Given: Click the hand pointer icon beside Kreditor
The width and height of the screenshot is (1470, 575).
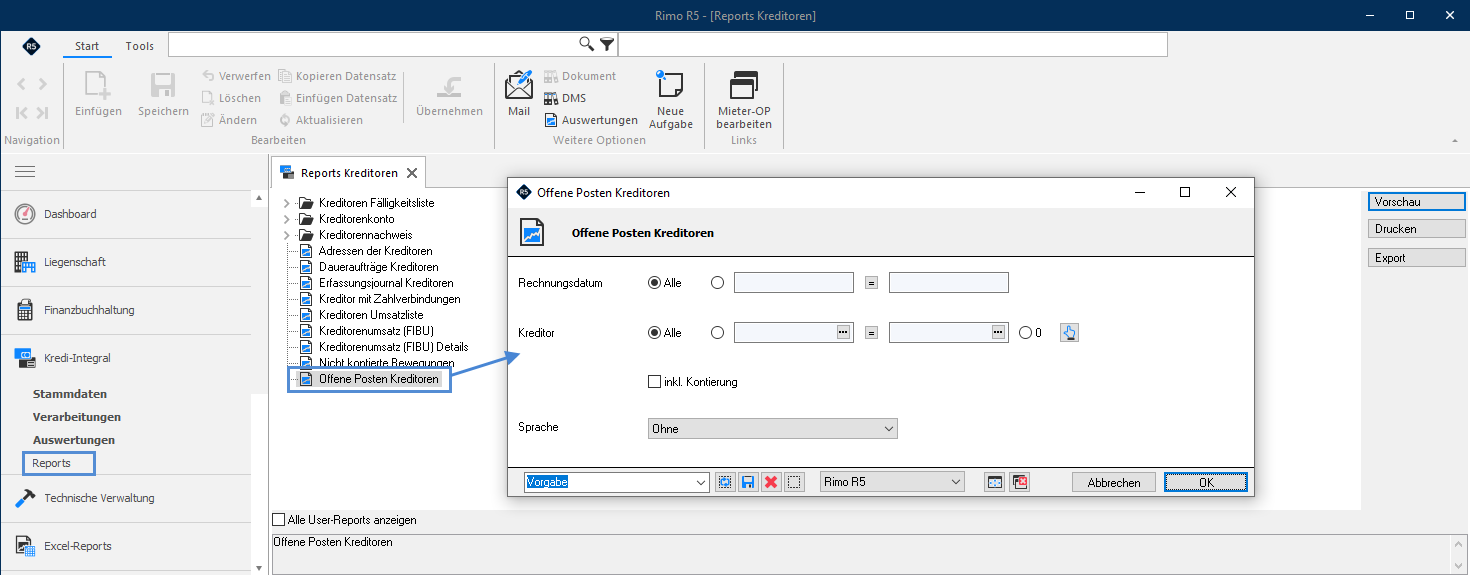Looking at the screenshot, I should point(1070,333).
